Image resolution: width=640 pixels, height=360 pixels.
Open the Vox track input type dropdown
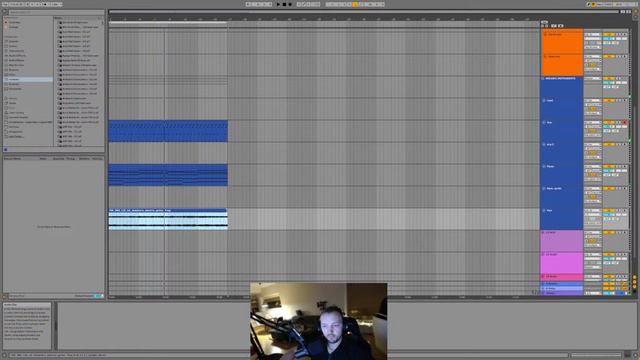click(593, 211)
